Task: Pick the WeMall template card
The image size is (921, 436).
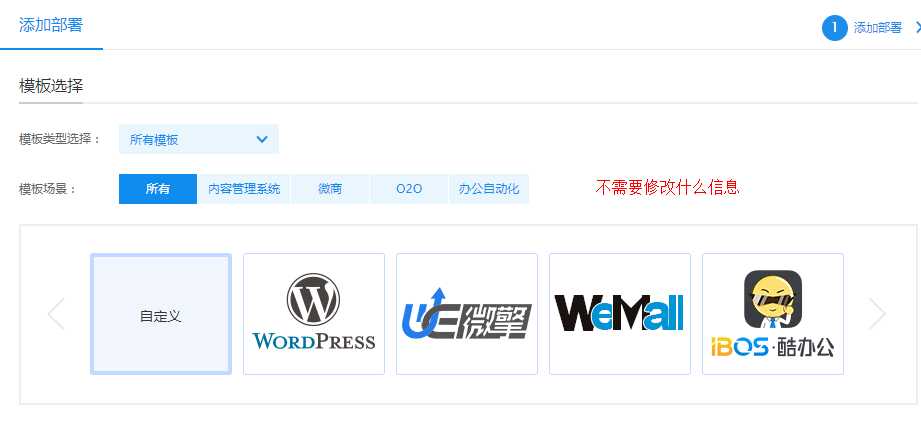Action: pyautogui.click(x=620, y=314)
